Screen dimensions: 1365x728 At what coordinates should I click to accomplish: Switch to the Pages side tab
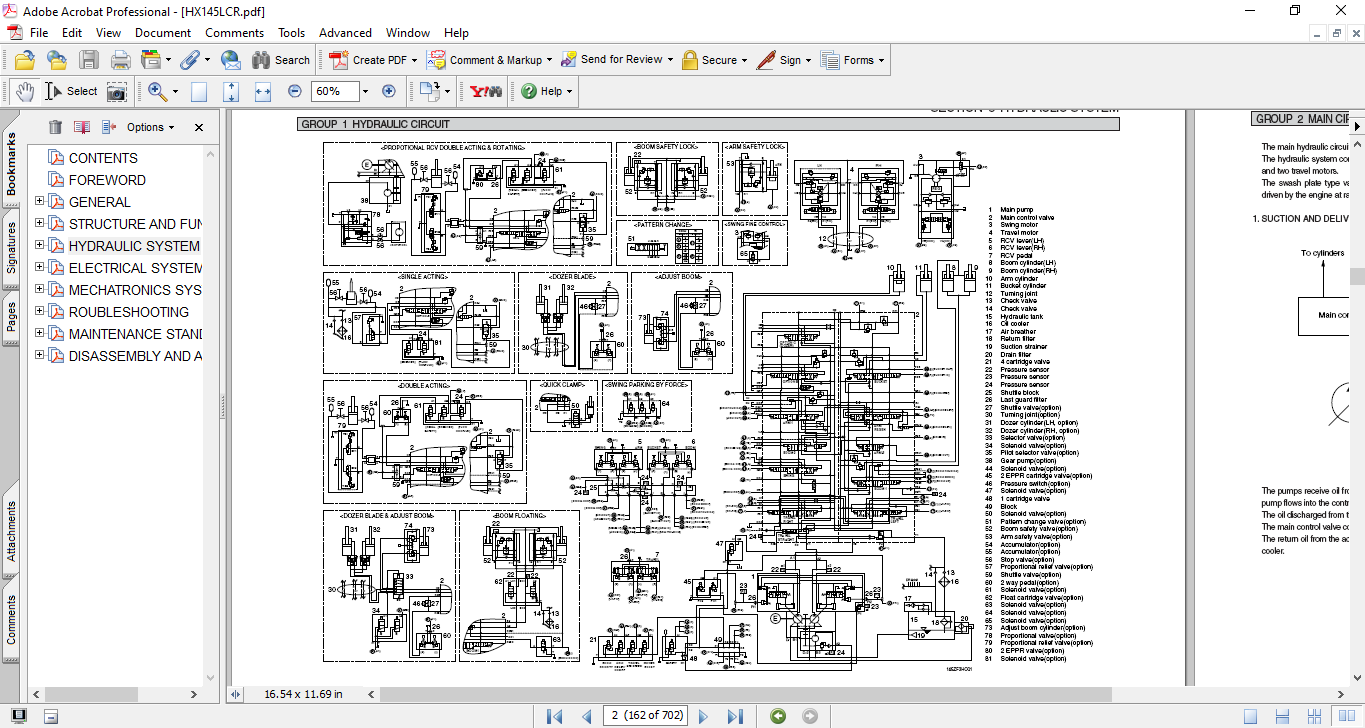[x=11, y=317]
